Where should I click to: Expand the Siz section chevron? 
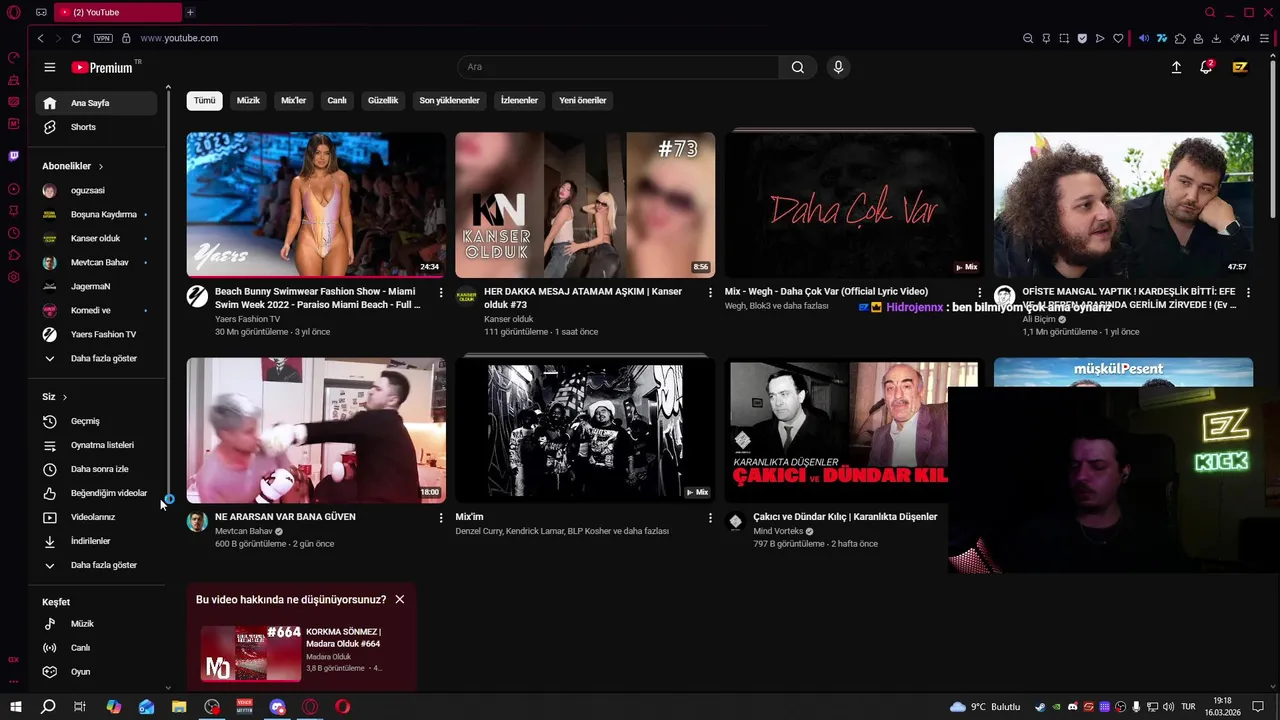click(x=65, y=397)
